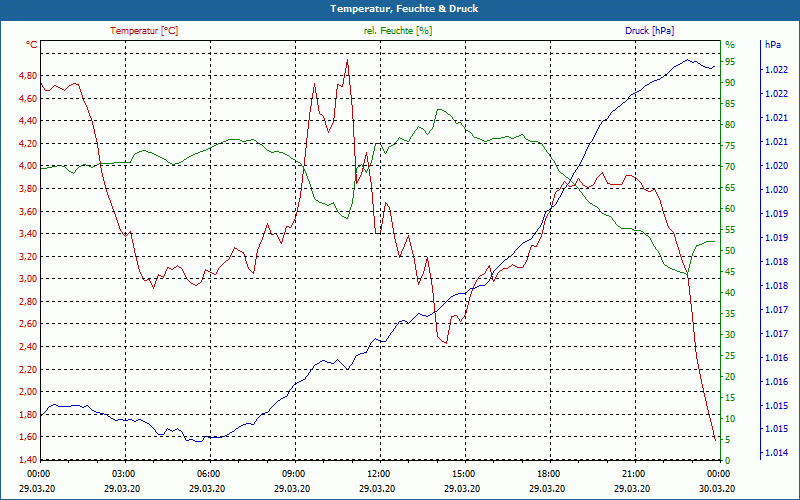Click the 65 humidity axis tick

click(x=730, y=188)
